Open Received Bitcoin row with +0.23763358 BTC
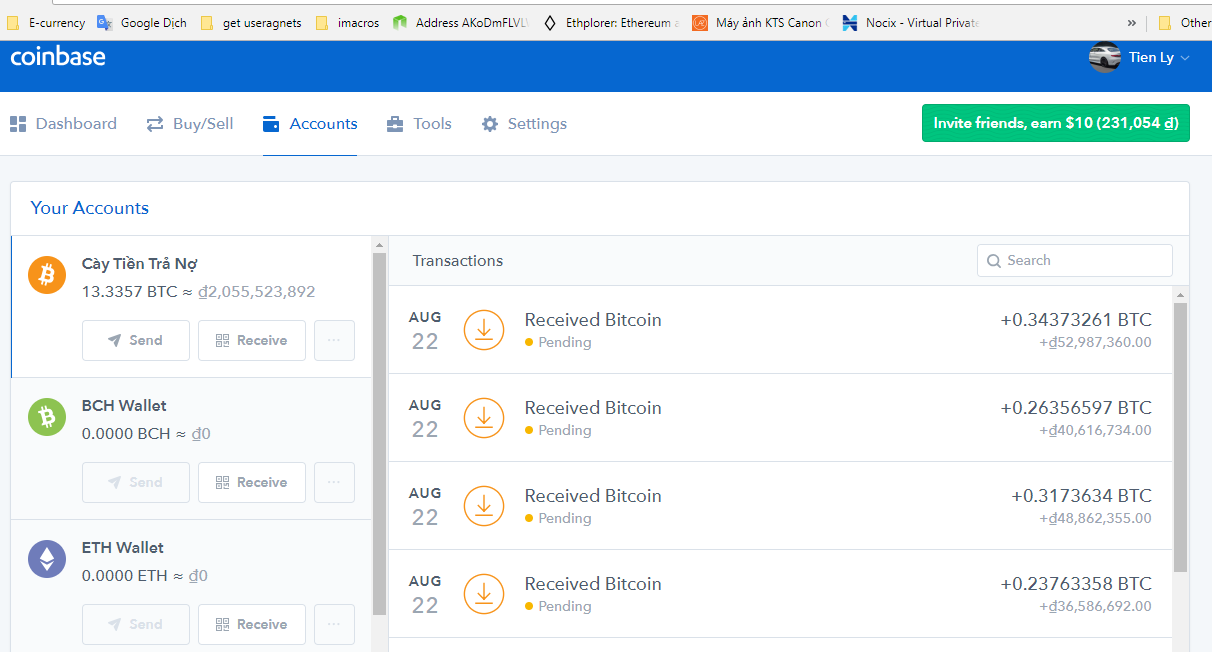Viewport: 1212px width, 652px height. [780, 594]
